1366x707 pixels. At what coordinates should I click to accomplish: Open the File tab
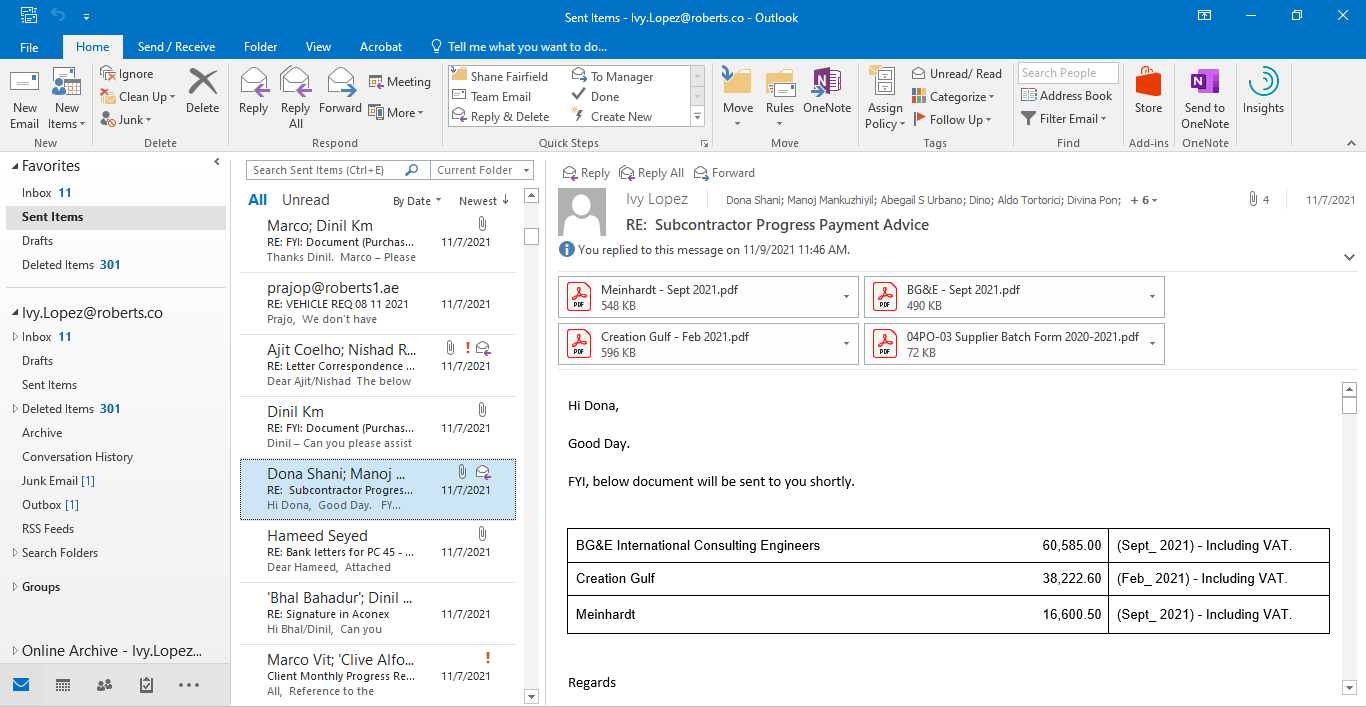29,47
